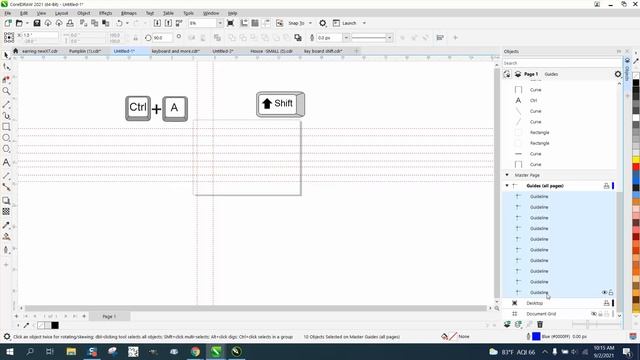Open the Layout menu

[62, 13]
